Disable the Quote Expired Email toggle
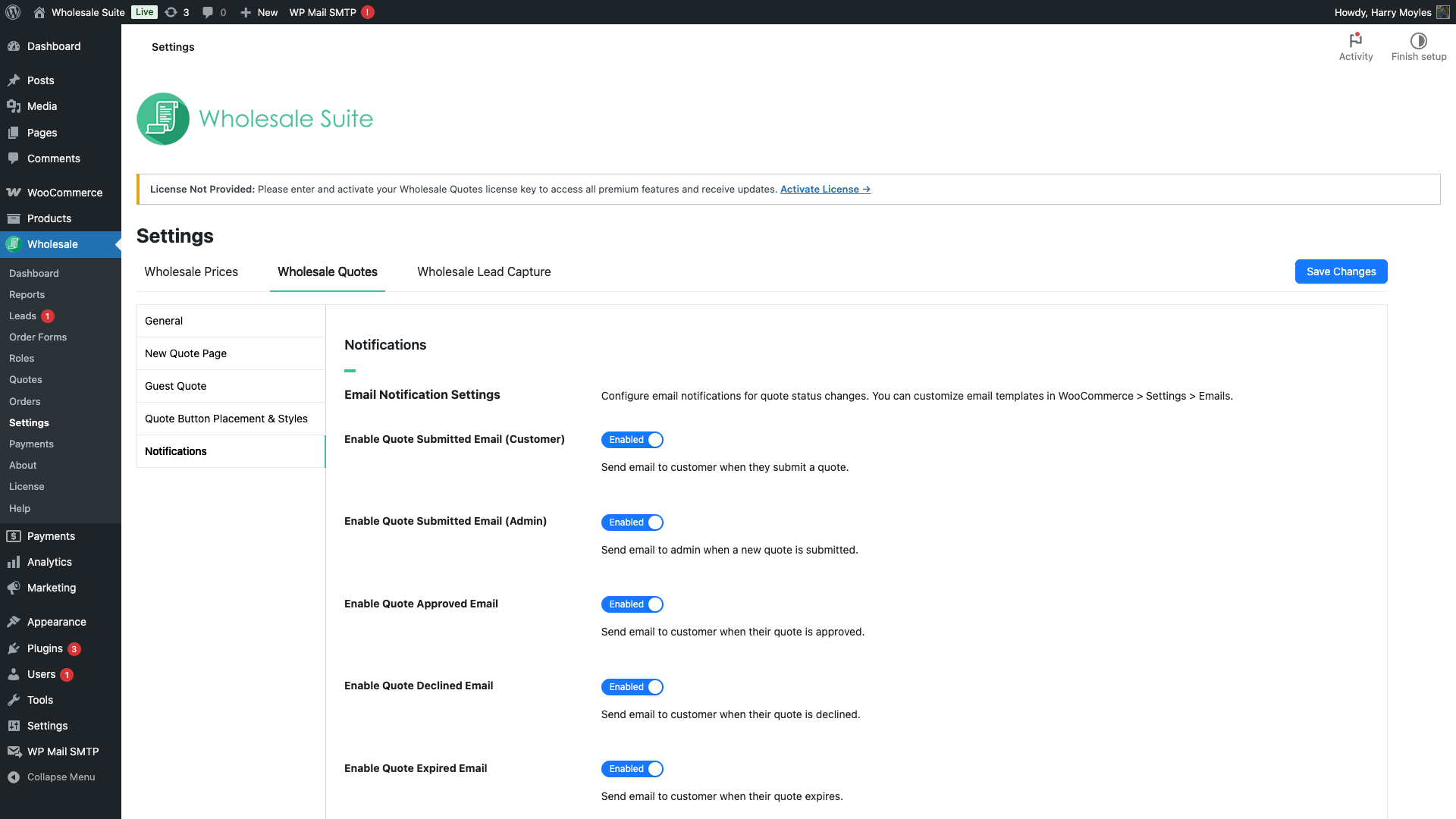The image size is (1456, 819). pos(632,769)
